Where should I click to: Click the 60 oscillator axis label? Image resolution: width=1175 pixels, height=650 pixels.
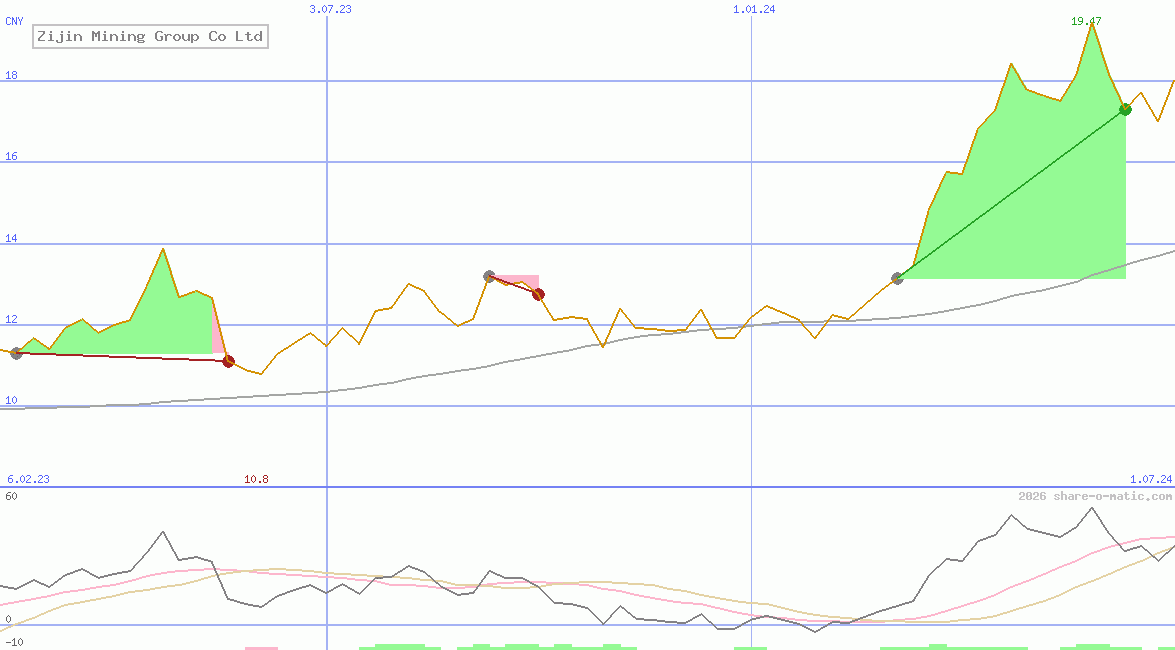11,495
